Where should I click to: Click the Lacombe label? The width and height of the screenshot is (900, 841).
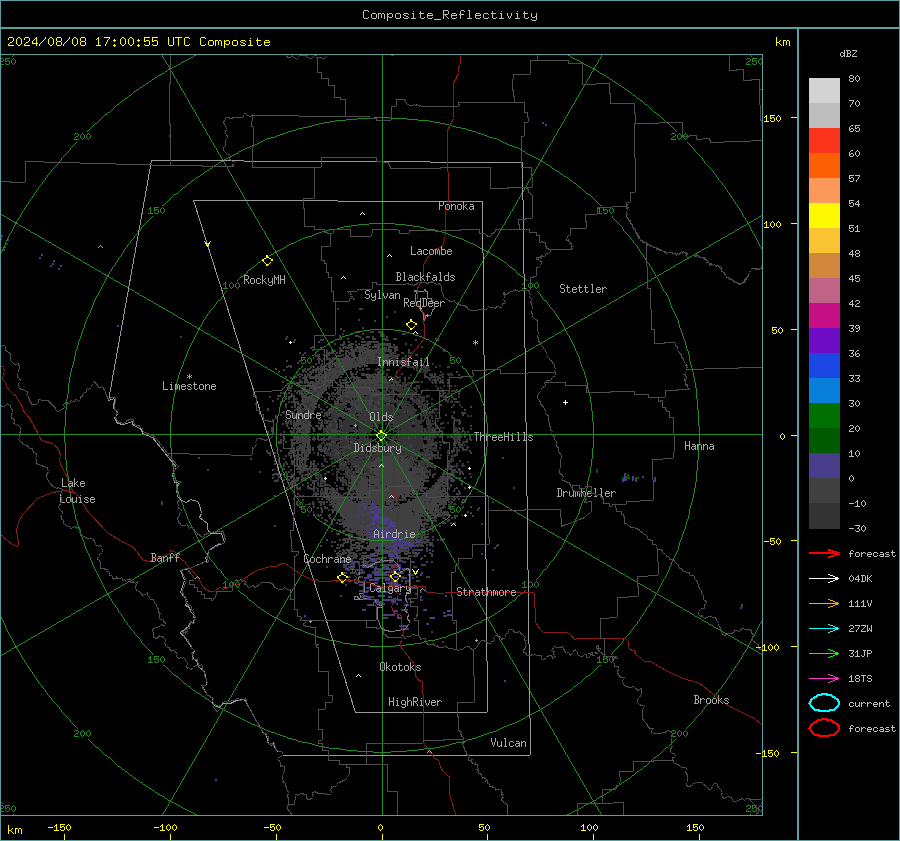(x=431, y=251)
